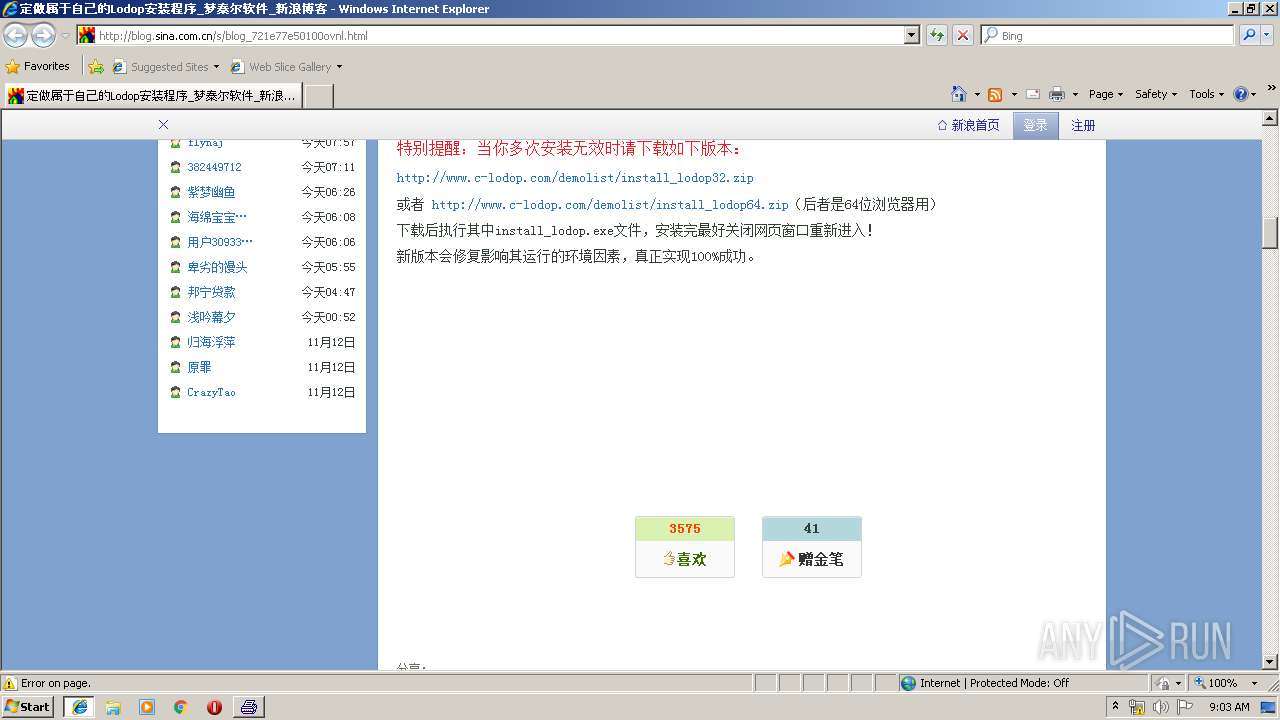Open the Page menu
This screenshot has height=720, width=1280.
[x=1106, y=94]
